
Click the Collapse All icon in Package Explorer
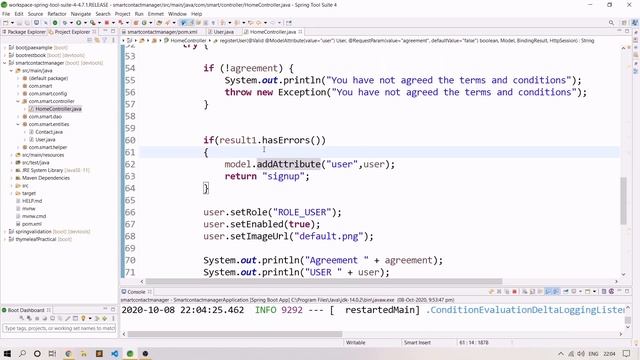click(x=90, y=40)
